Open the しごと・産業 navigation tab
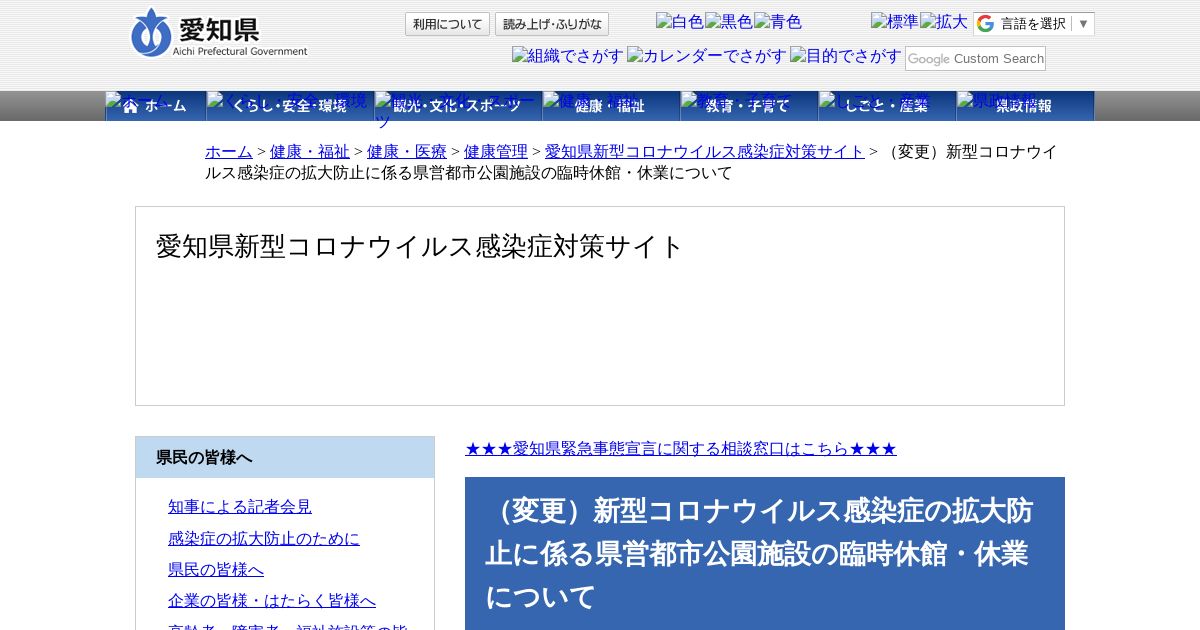This screenshot has width=1200, height=630. [887, 106]
